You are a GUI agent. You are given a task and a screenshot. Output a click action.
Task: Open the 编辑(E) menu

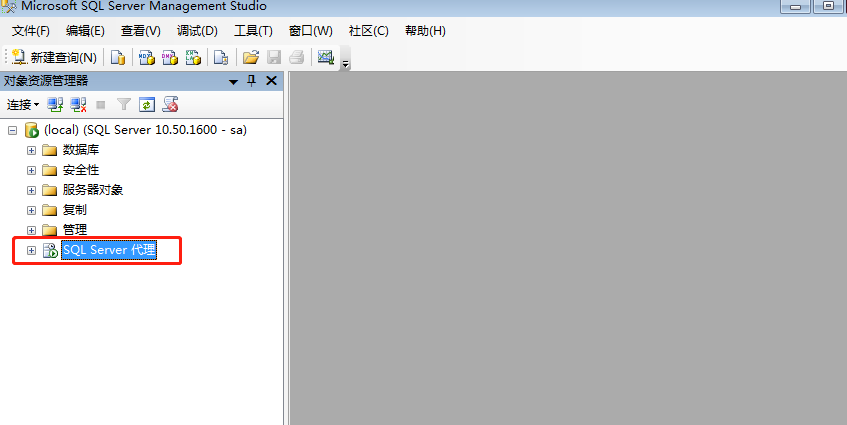[x=85, y=31]
